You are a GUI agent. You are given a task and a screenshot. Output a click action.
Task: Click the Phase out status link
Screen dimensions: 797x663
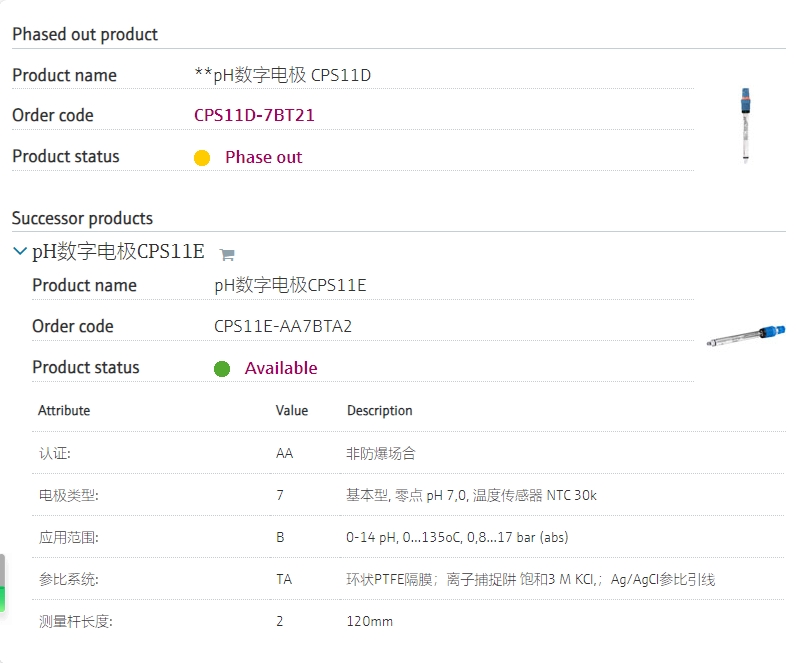(x=263, y=157)
